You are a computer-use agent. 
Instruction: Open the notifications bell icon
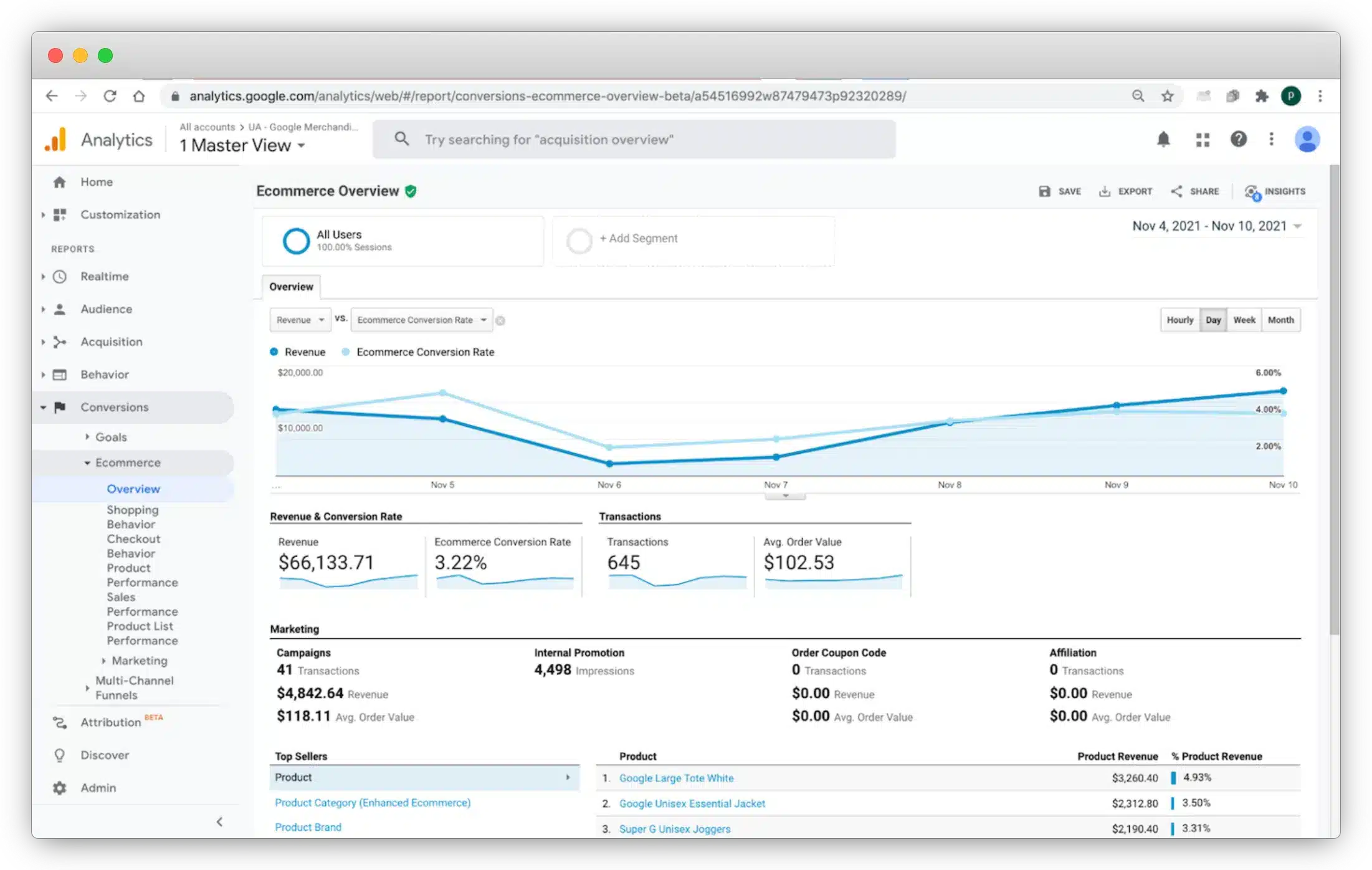[1163, 139]
